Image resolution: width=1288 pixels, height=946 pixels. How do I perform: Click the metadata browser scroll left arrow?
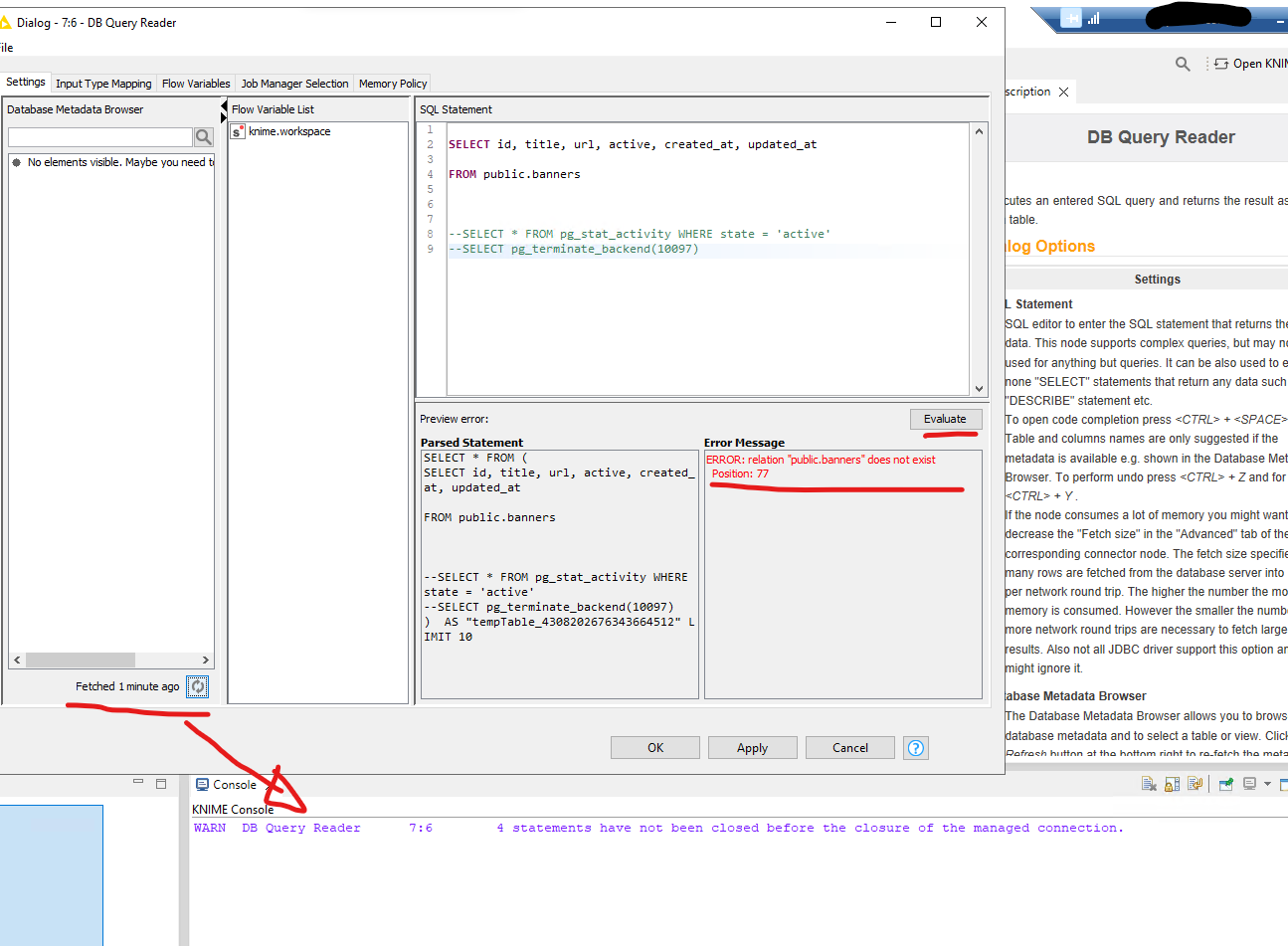tap(17, 660)
